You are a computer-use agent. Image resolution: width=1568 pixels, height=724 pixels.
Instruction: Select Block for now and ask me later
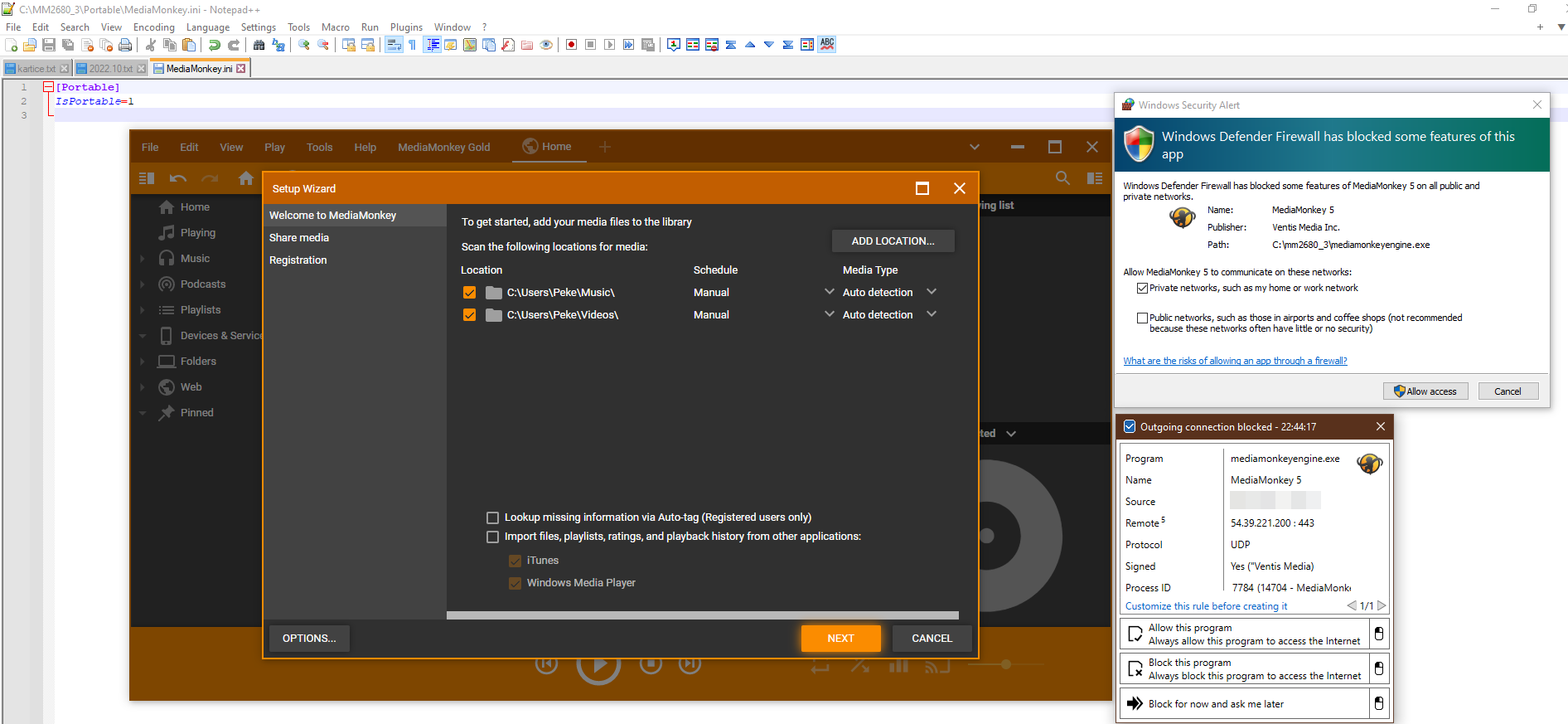tap(1216, 704)
